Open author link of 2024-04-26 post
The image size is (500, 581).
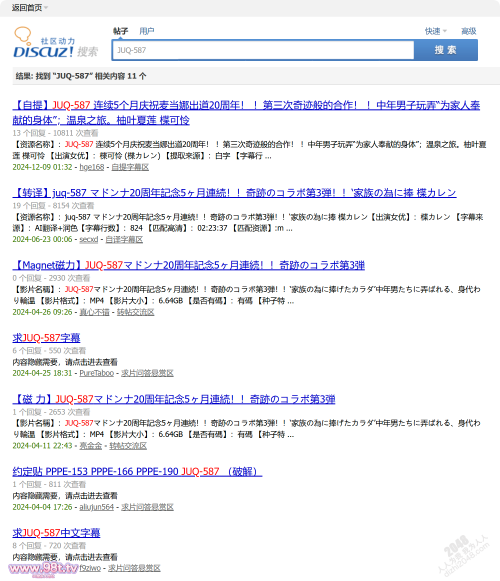[94, 312]
